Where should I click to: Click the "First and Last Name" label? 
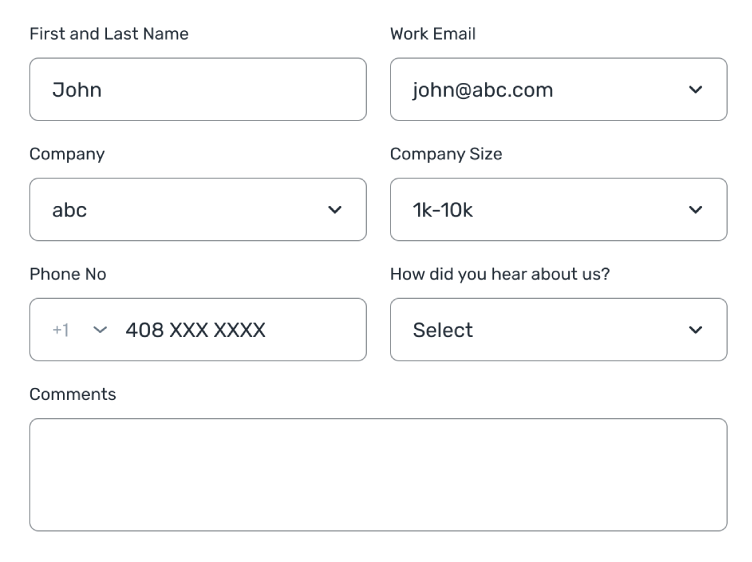[109, 34]
